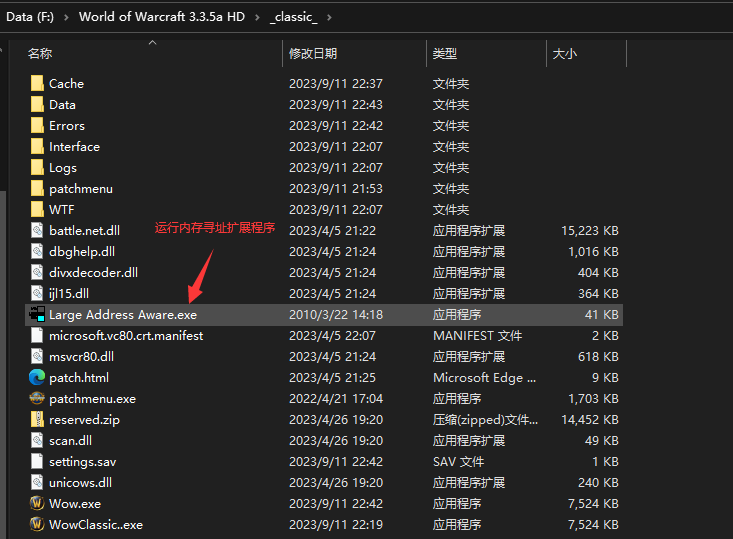The width and height of the screenshot is (733, 539).
Task: Click the battle.net.dll file icon
Action: click(x=37, y=230)
